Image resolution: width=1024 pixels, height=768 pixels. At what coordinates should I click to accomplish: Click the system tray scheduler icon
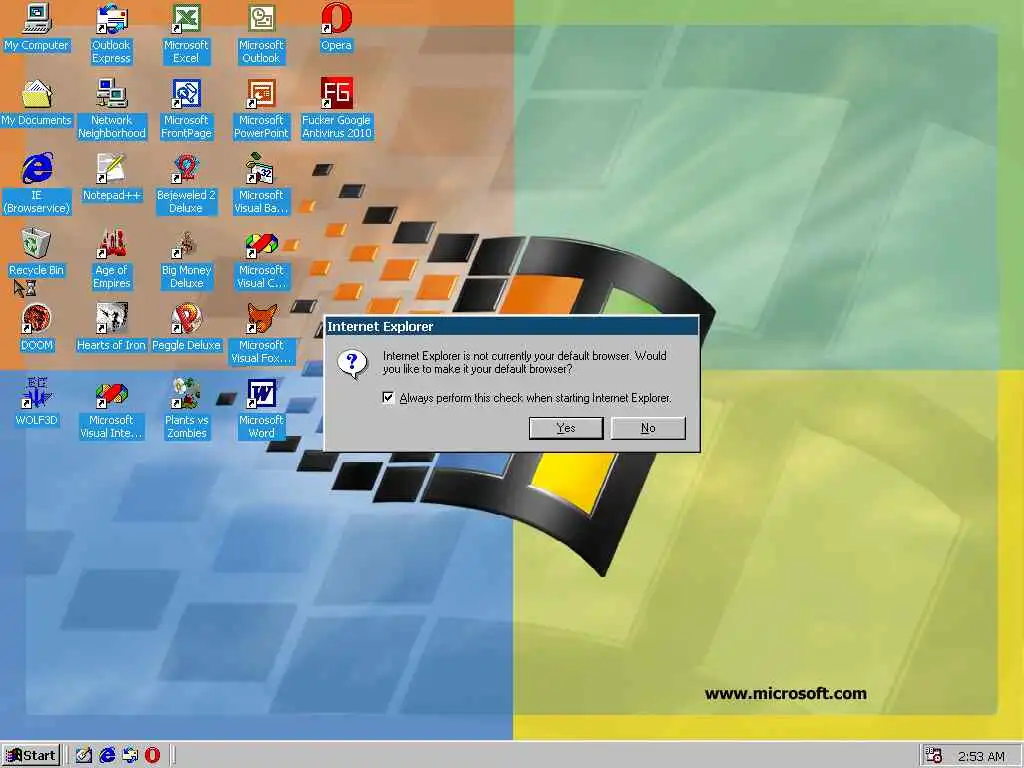(x=934, y=756)
